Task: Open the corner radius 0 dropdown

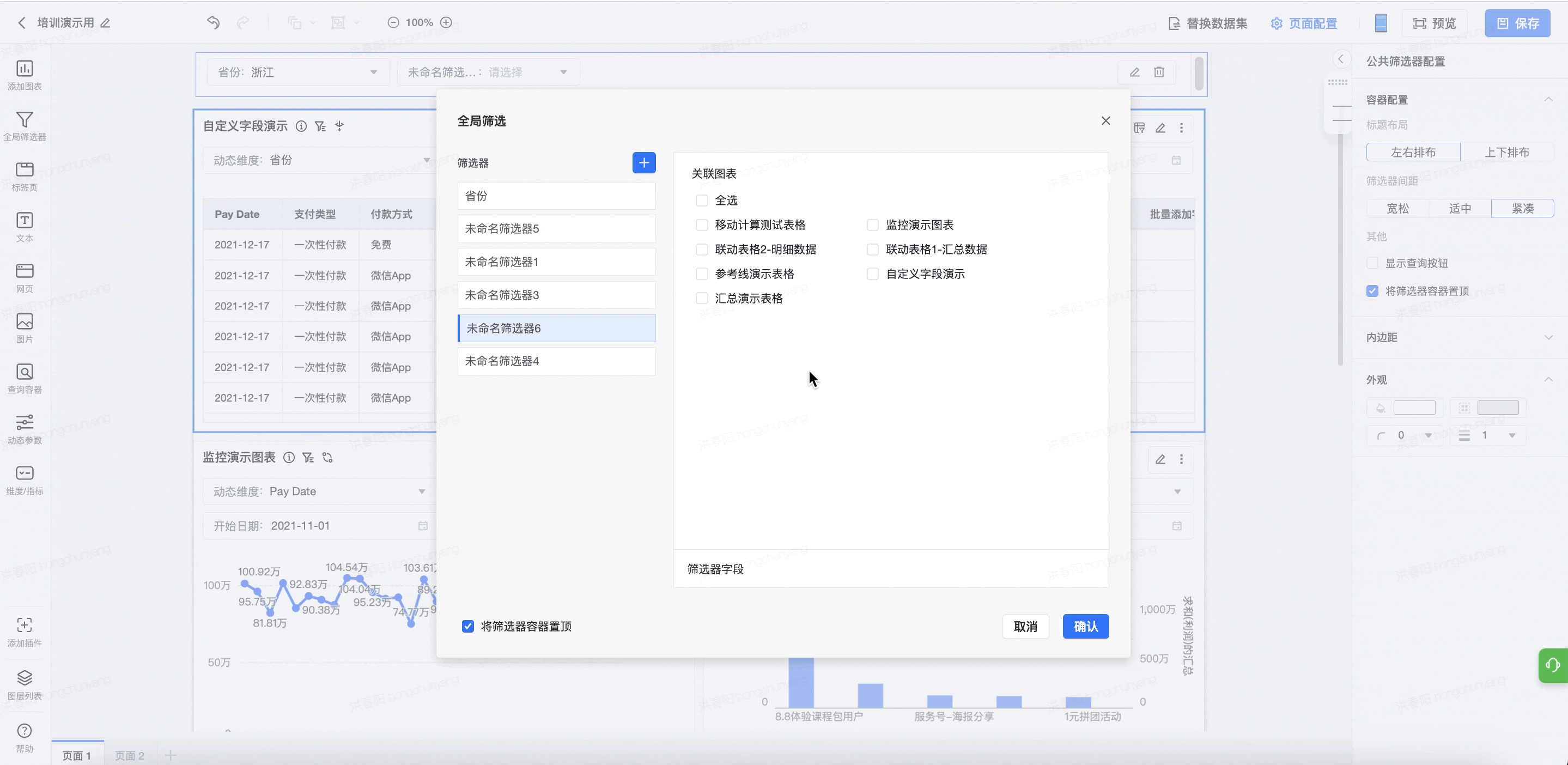Action: coord(1405,435)
